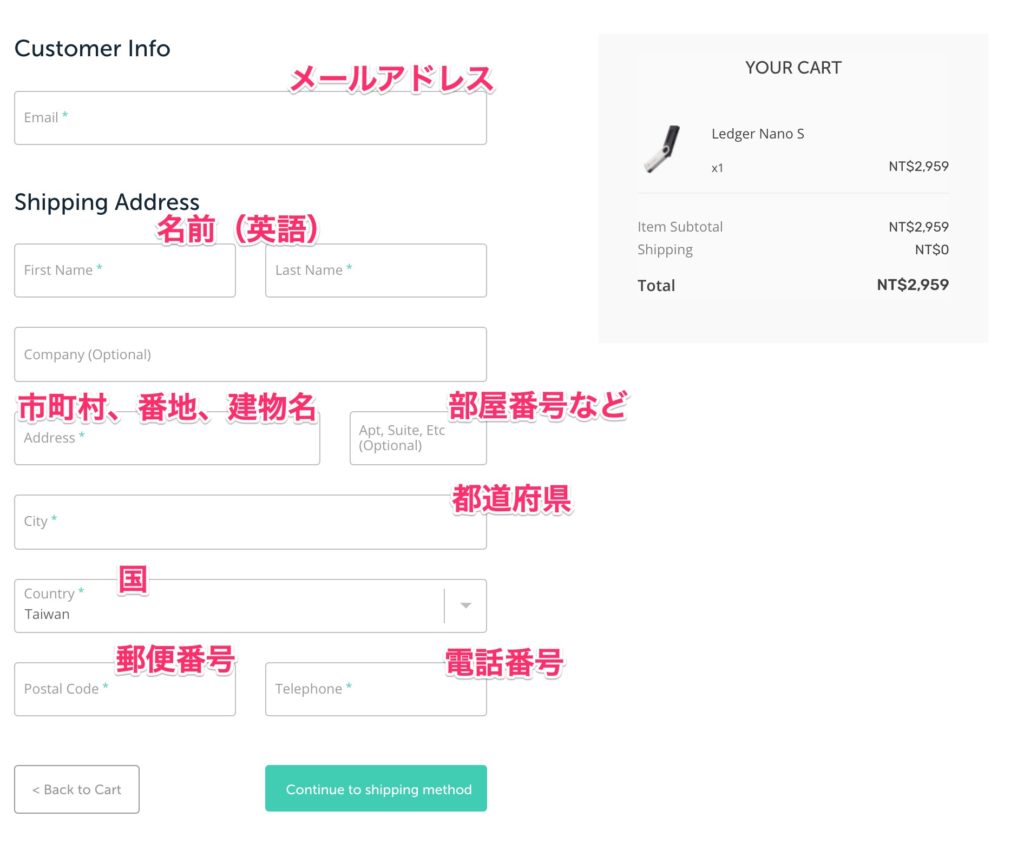Click the Address input field
The height and width of the screenshot is (844, 1024).
pos(166,437)
